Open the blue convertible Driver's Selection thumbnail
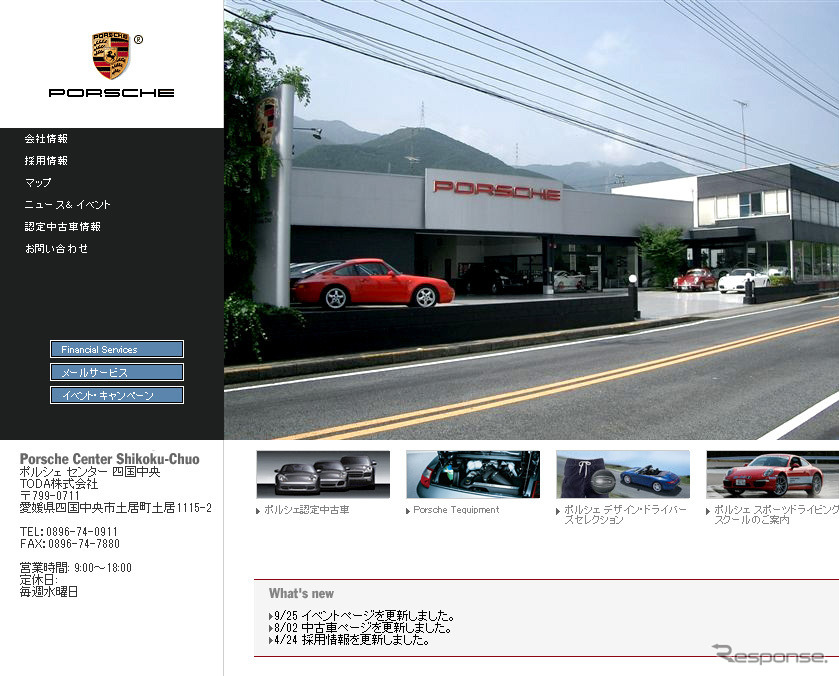The height and width of the screenshot is (676, 839). tap(623, 474)
